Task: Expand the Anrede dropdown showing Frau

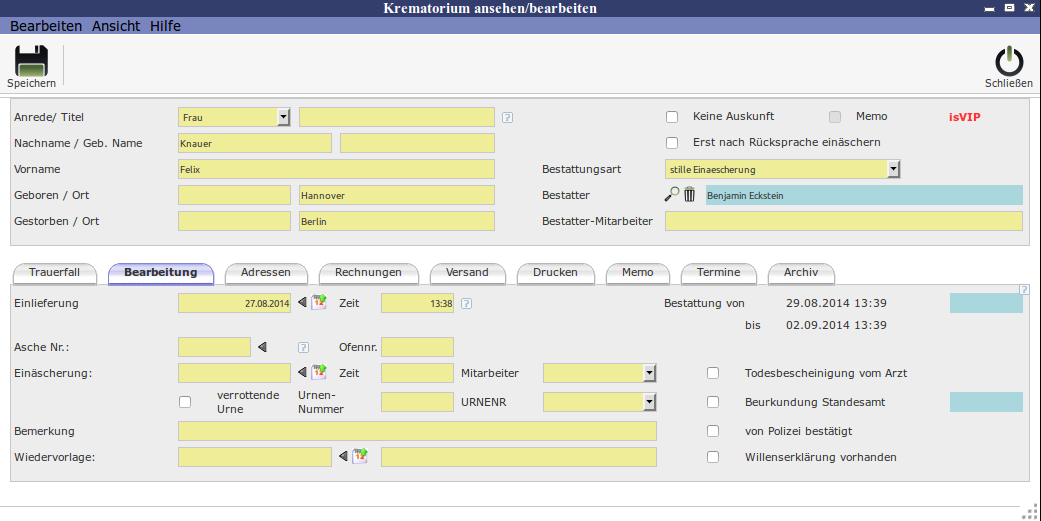Action: pyautogui.click(x=283, y=117)
